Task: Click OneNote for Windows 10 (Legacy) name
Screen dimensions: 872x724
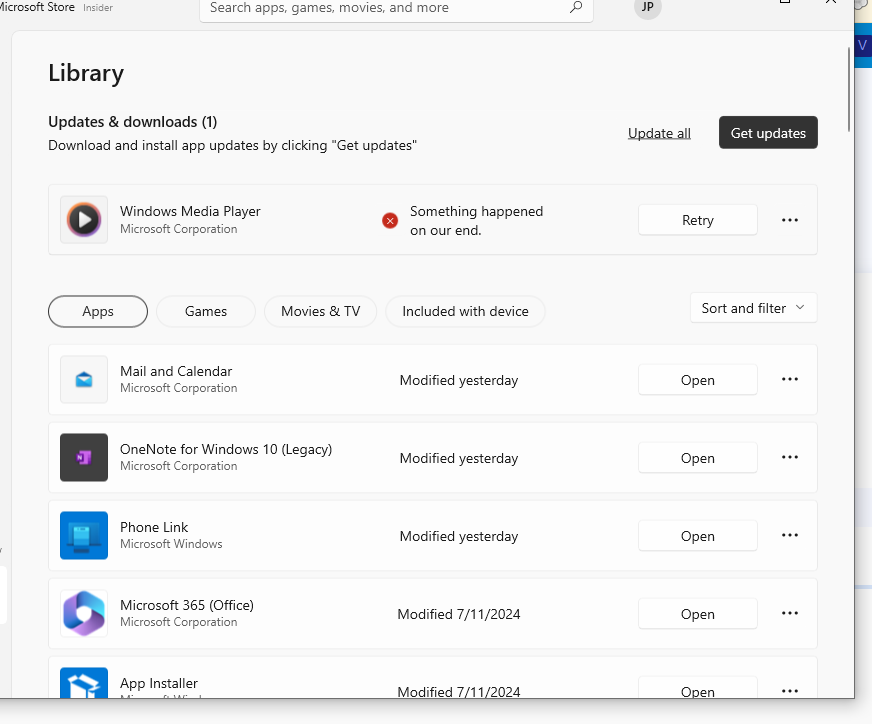Action: coord(226,449)
